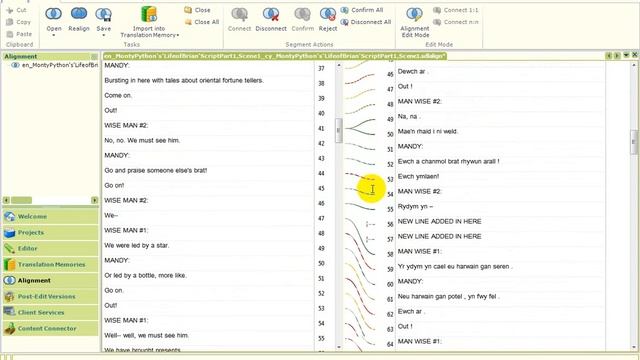640x360 pixels.
Task: Click target segment number 50
Action: [x=390, y=134]
